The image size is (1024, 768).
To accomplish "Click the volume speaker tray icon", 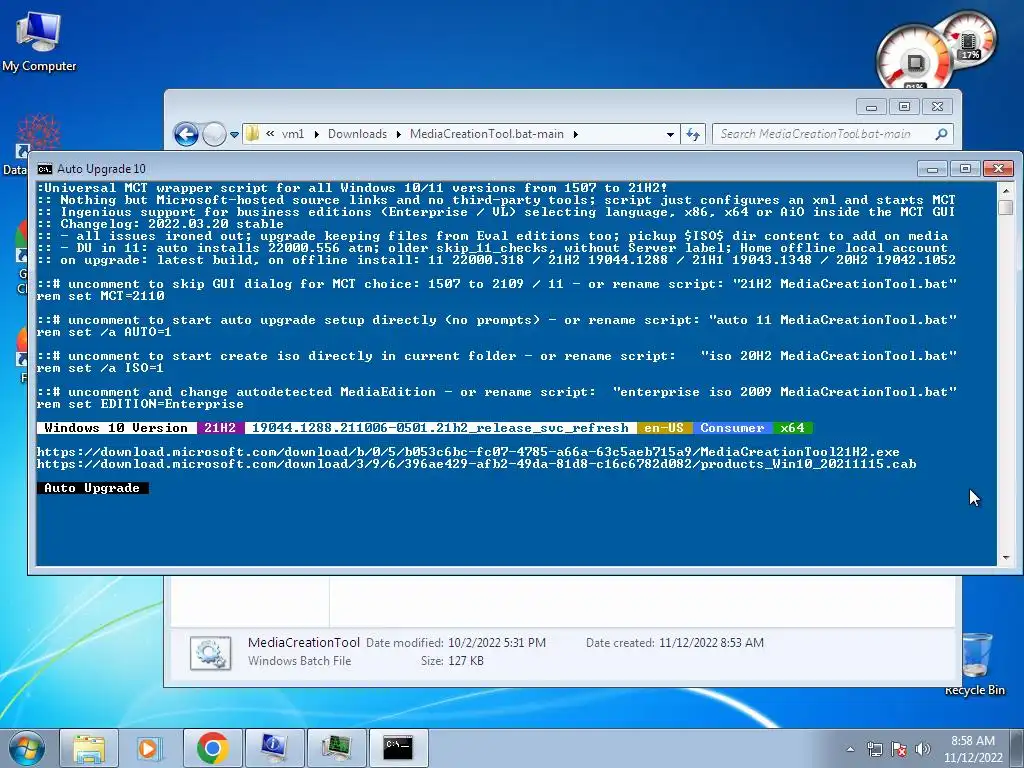I will point(922,749).
